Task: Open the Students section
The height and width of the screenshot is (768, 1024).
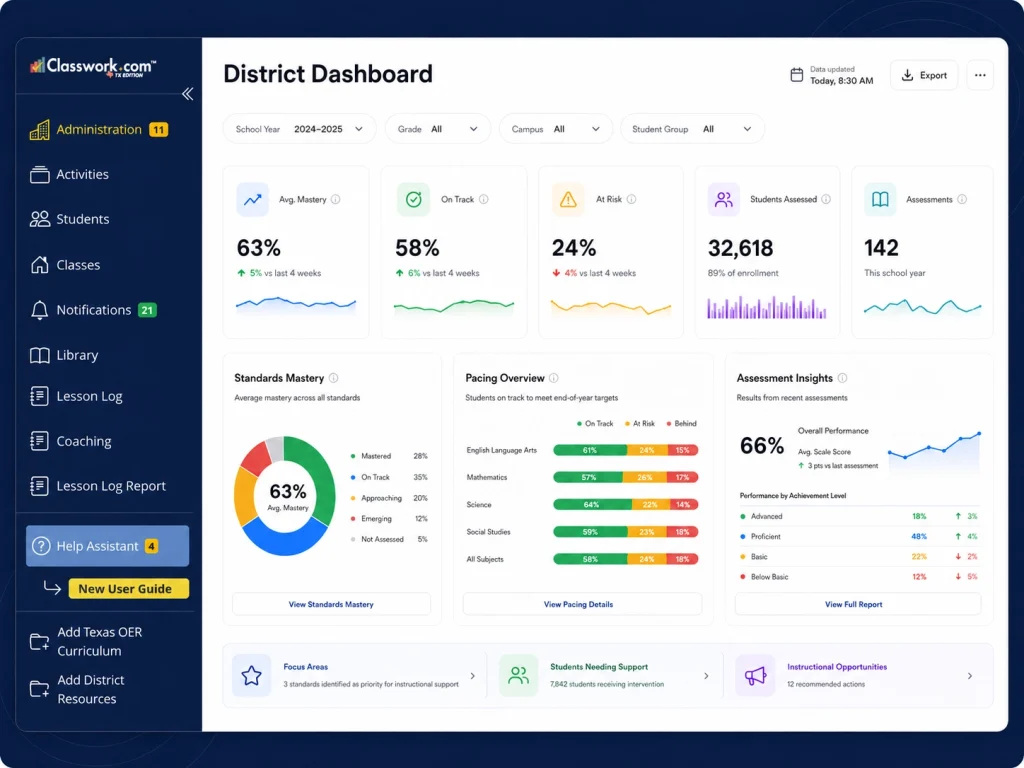Action: [69, 219]
